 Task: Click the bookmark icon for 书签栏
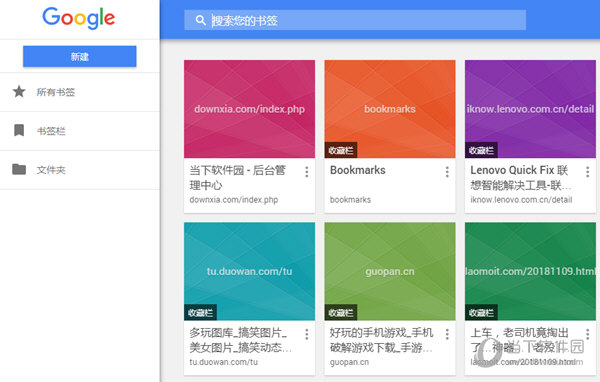19,131
